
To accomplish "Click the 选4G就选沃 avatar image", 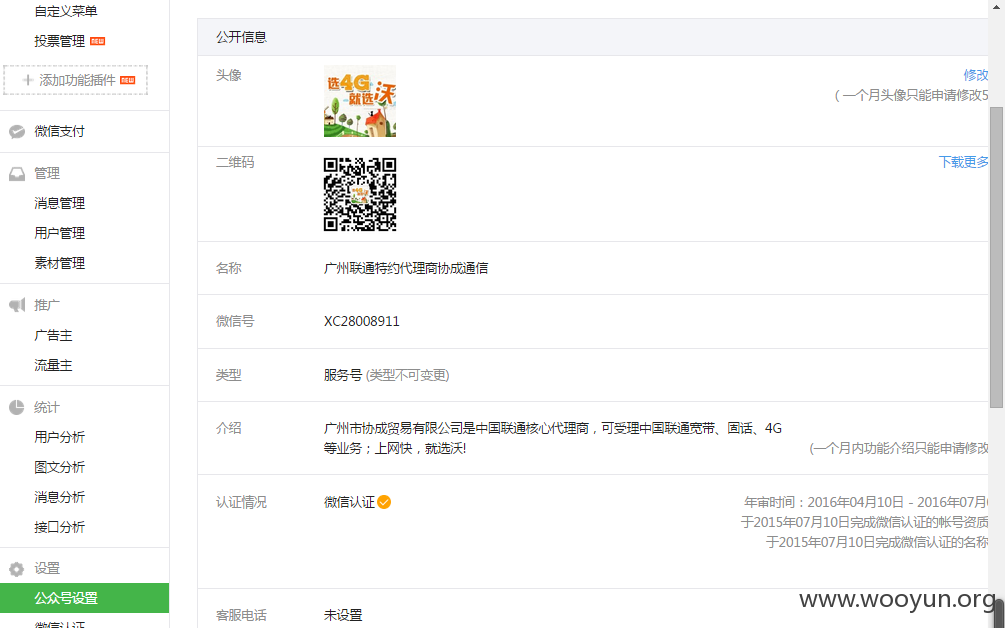I will click(x=360, y=101).
